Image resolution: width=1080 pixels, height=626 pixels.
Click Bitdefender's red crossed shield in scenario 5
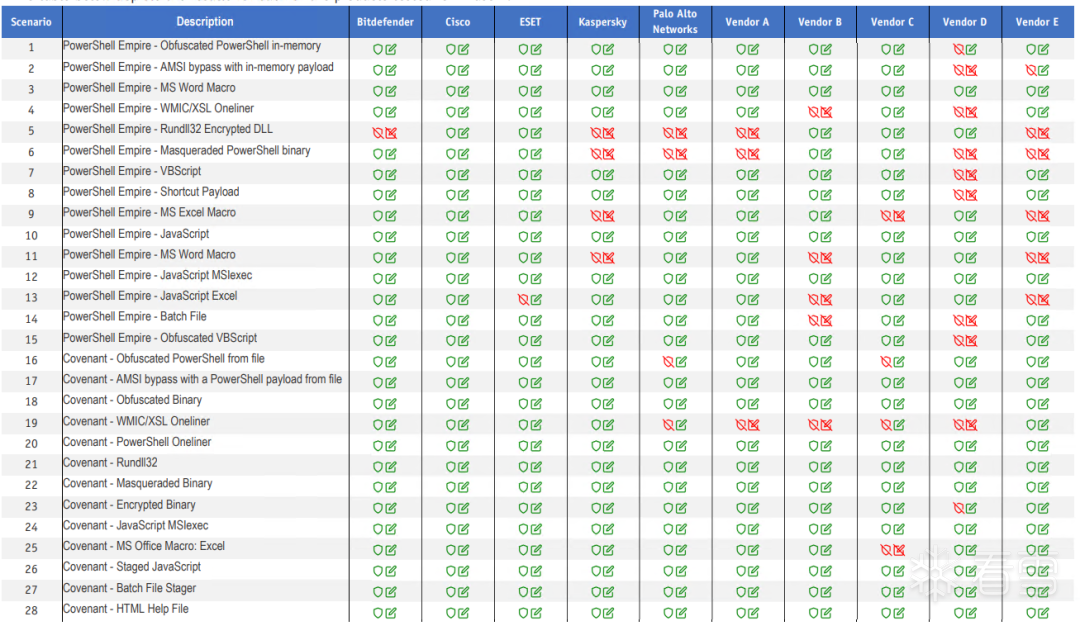pyautogui.click(x=378, y=133)
